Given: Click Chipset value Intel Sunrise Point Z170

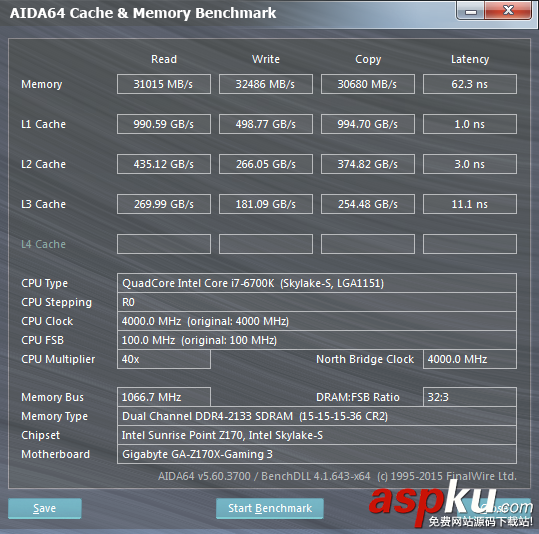Looking at the screenshot, I should pos(317,435).
